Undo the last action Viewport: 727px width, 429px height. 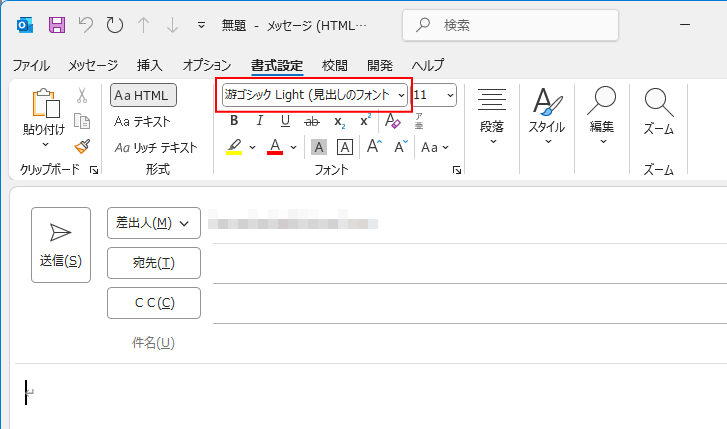click(x=85, y=25)
